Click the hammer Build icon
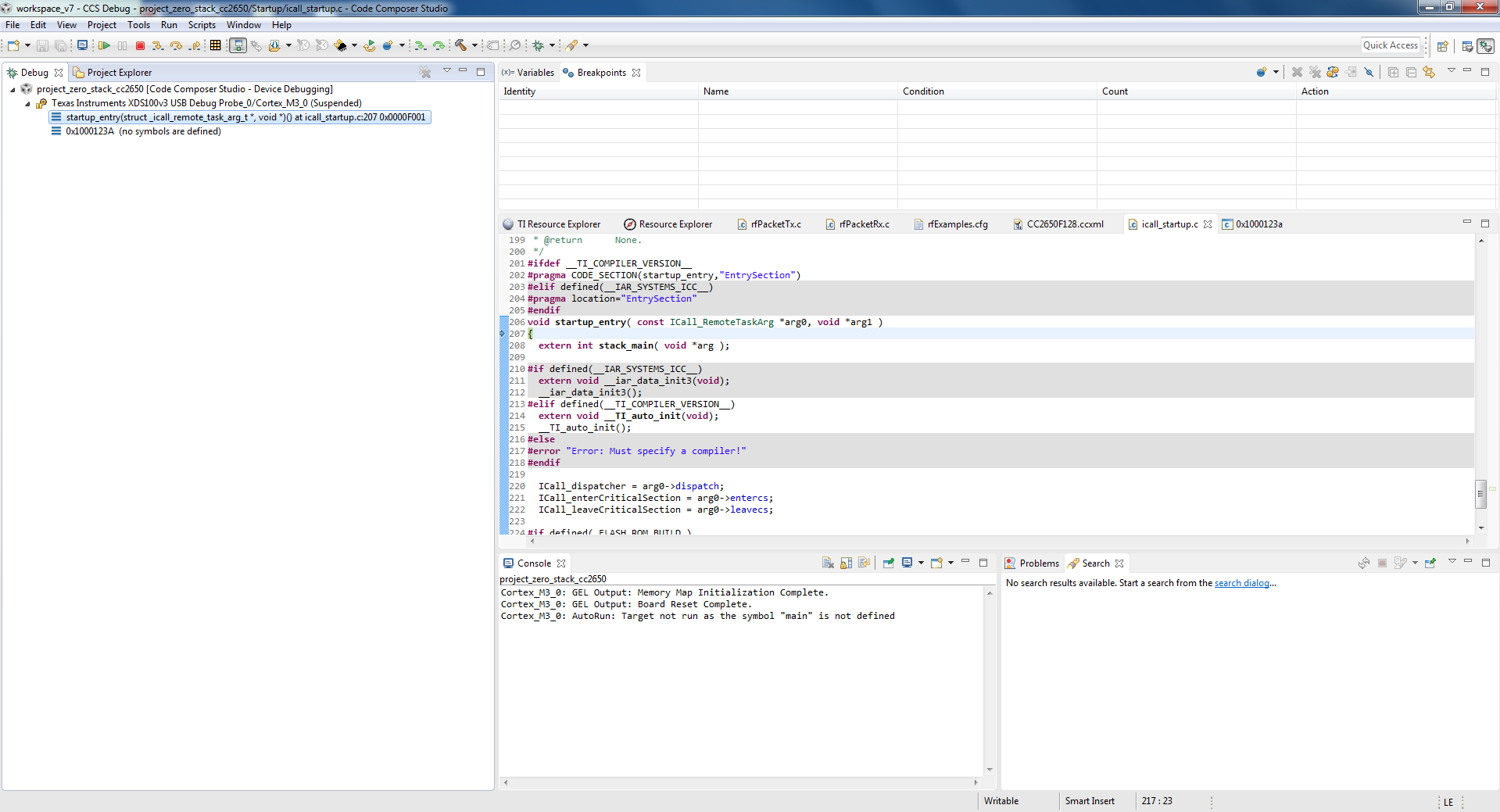The height and width of the screenshot is (812, 1500). tap(460, 46)
